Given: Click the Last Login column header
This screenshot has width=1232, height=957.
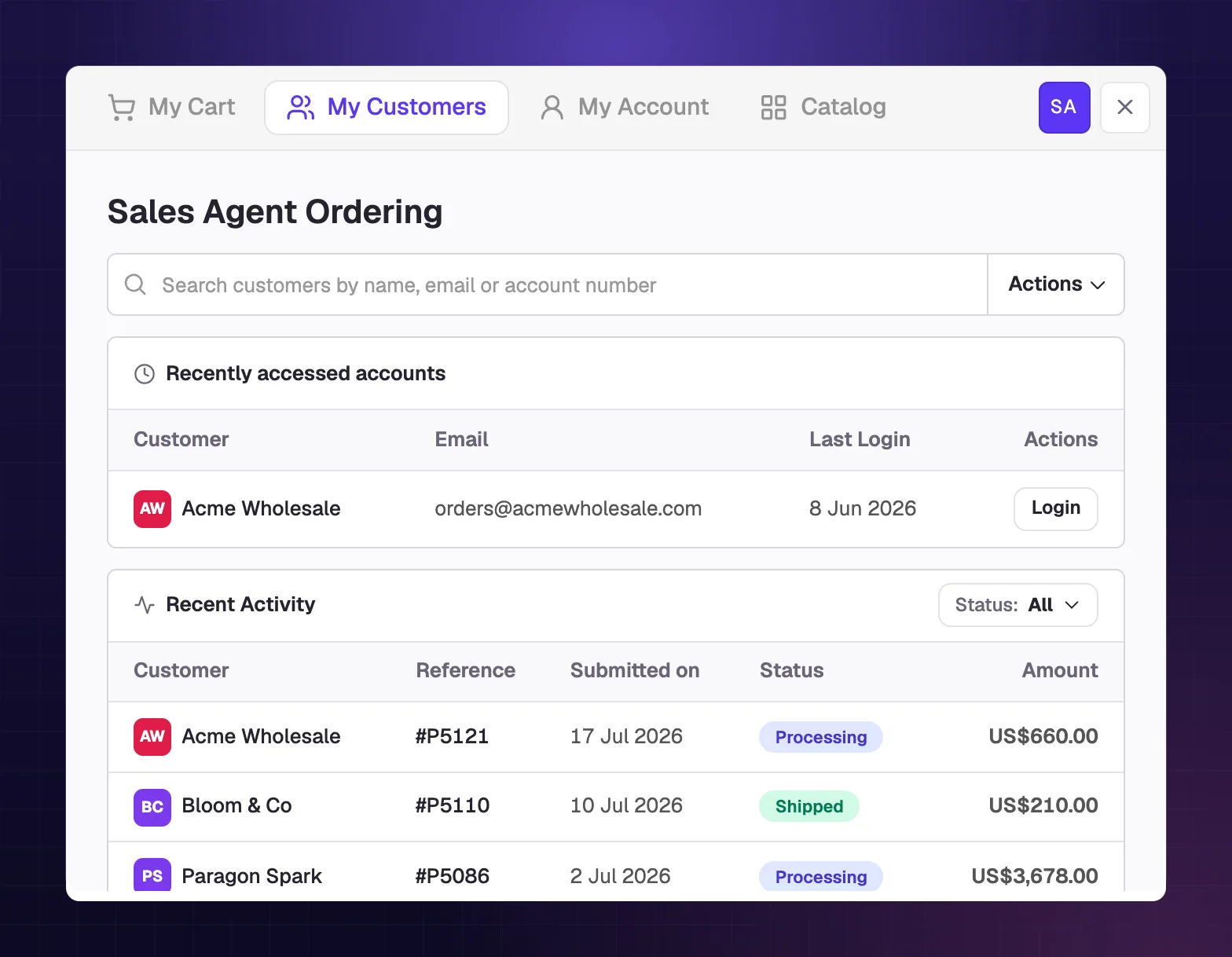Looking at the screenshot, I should [860, 439].
